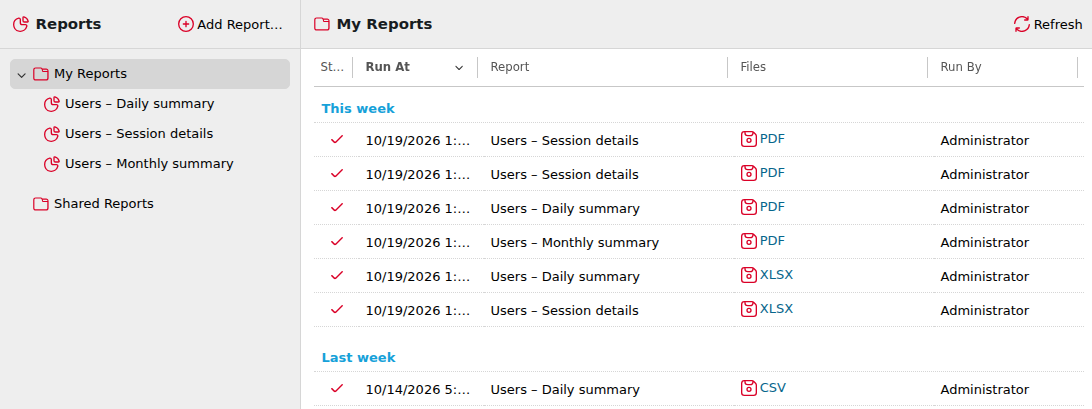Open the Add Report... dialog
The width and height of the screenshot is (1092, 409).
(x=231, y=24)
